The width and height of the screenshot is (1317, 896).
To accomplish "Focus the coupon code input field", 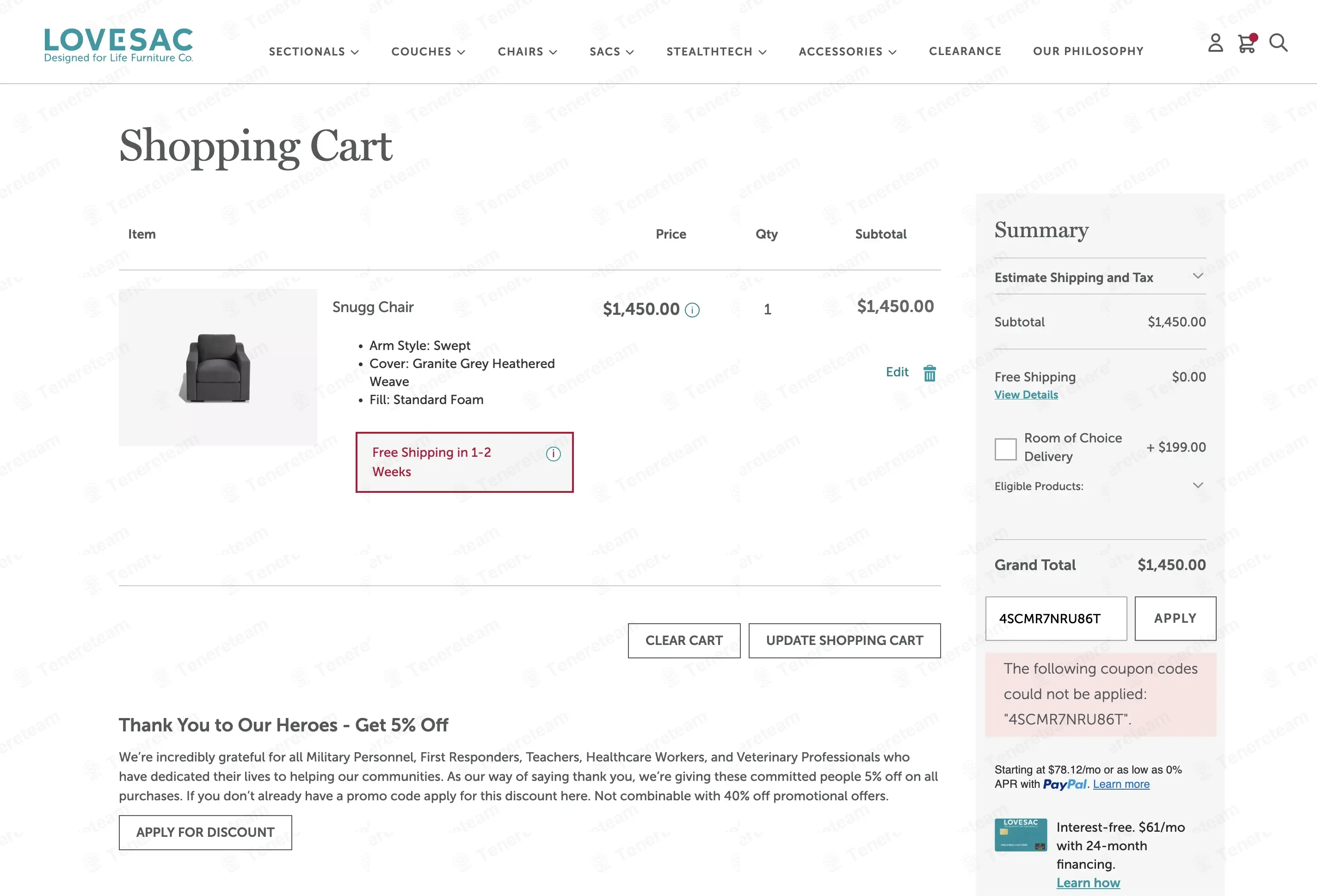I will (x=1056, y=618).
